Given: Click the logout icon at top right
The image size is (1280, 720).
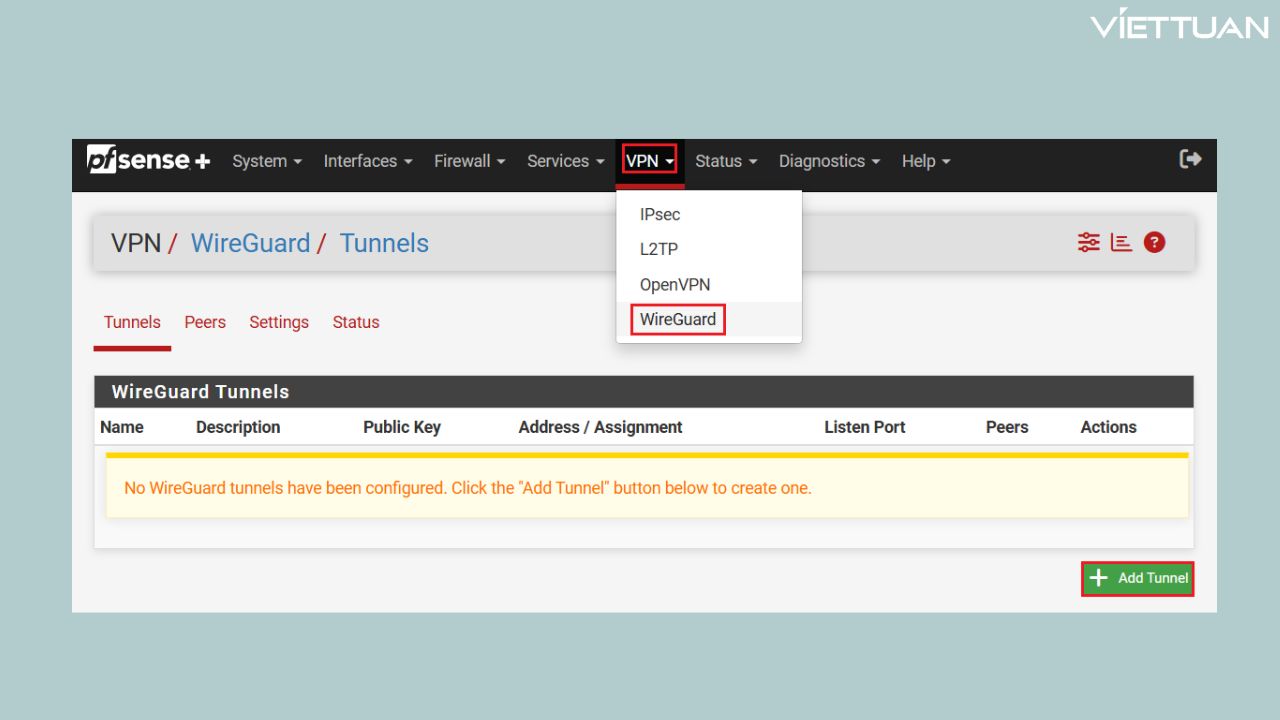Looking at the screenshot, I should point(1190,158).
